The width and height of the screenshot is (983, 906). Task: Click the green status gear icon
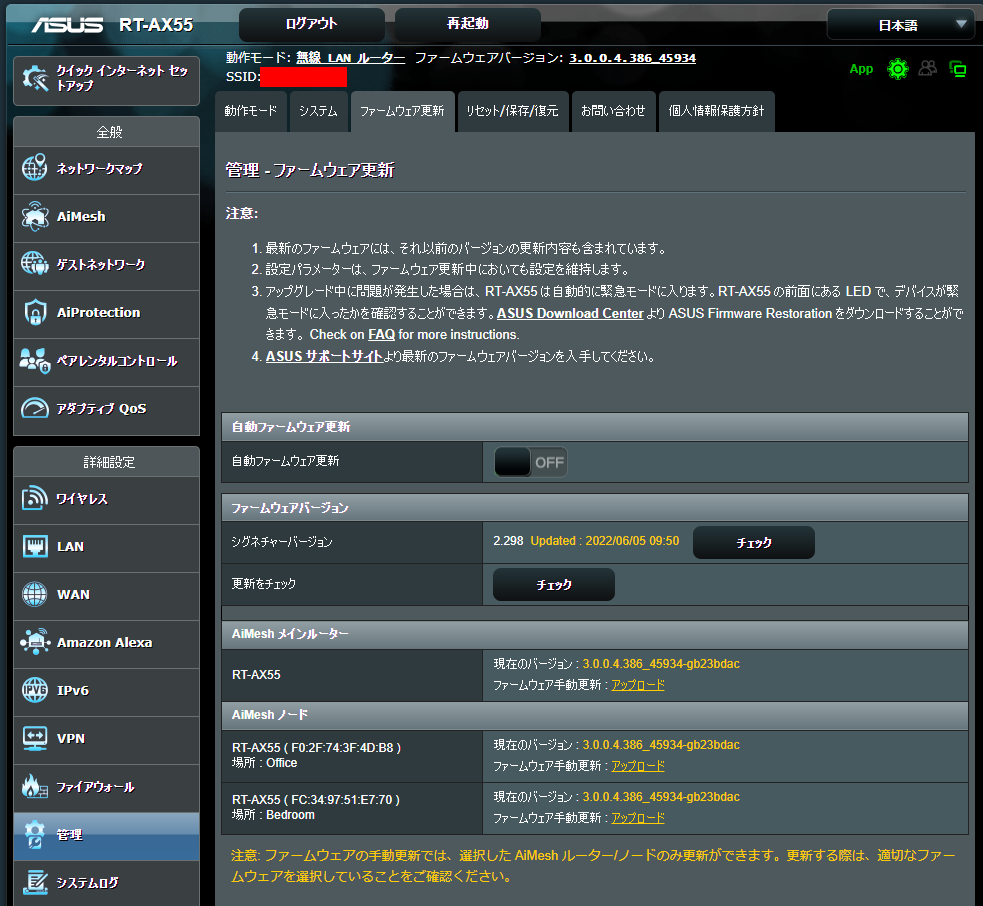[x=898, y=69]
